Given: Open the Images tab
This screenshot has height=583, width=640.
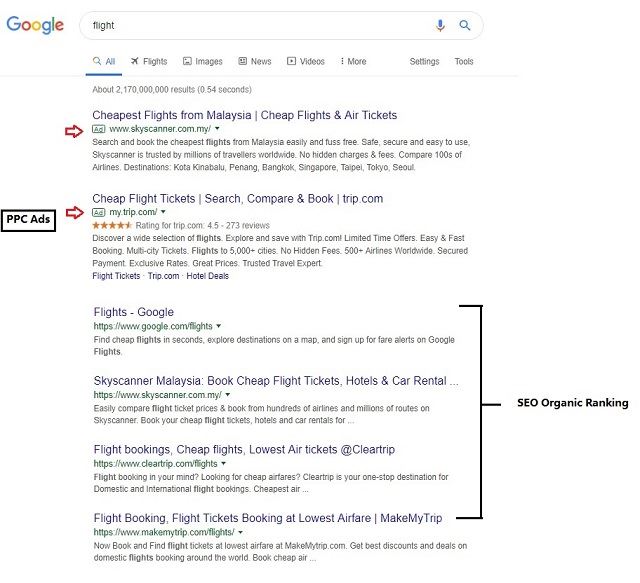Looking at the screenshot, I should pyautogui.click(x=203, y=61).
